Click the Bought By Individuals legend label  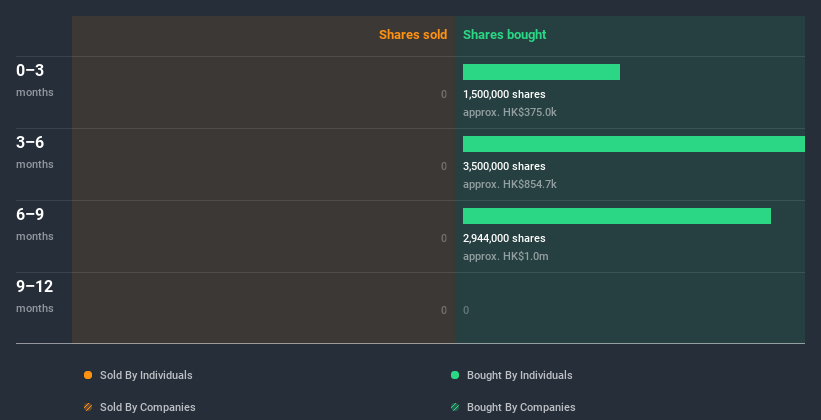(x=519, y=375)
